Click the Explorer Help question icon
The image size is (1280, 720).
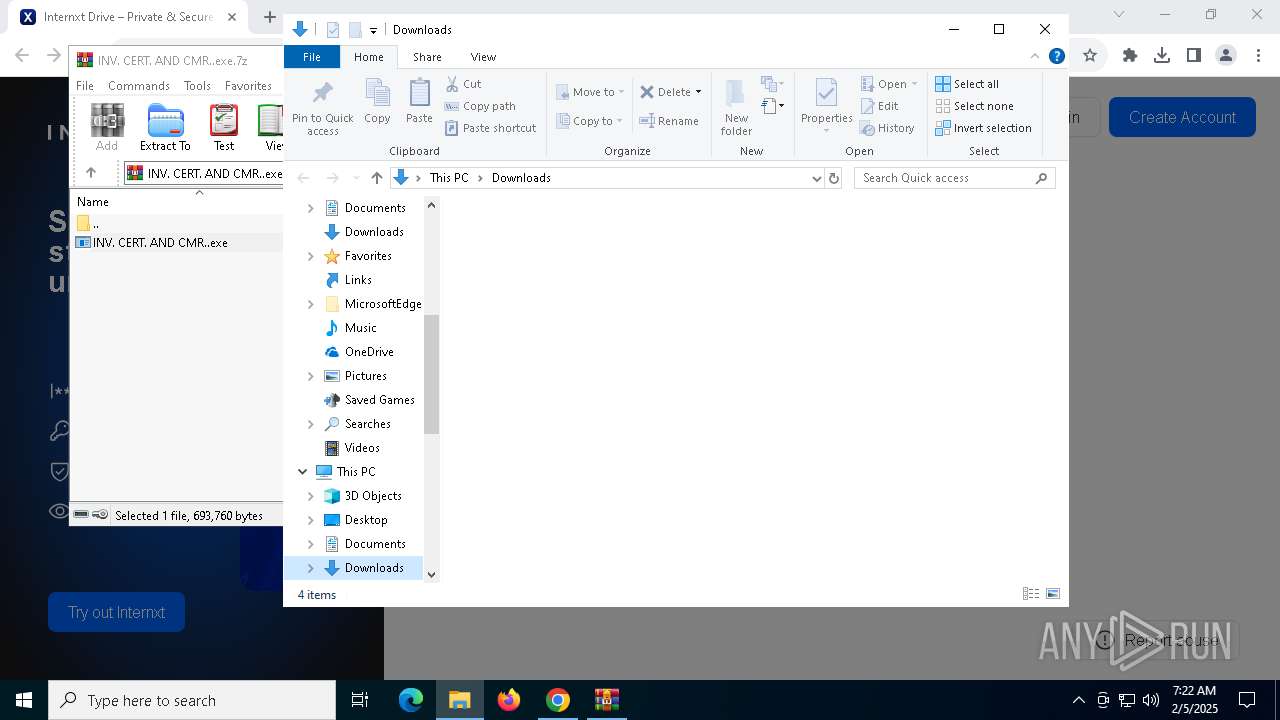tap(1056, 57)
